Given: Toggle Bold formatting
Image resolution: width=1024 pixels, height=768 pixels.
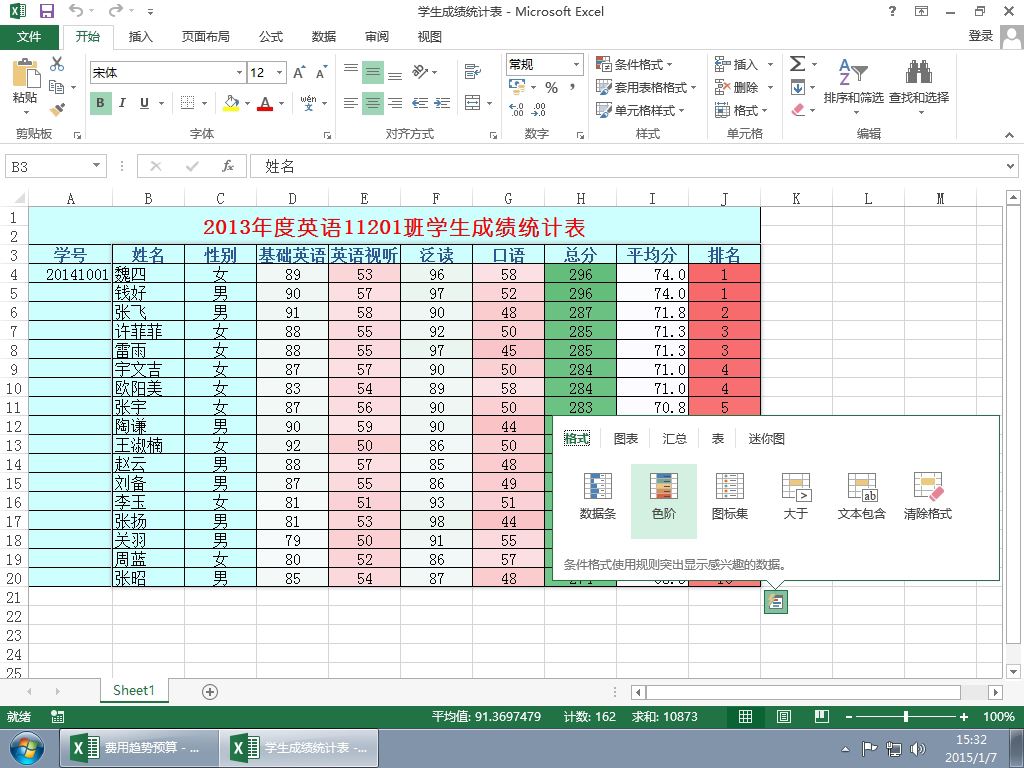Looking at the screenshot, I should tap(100, 103).
